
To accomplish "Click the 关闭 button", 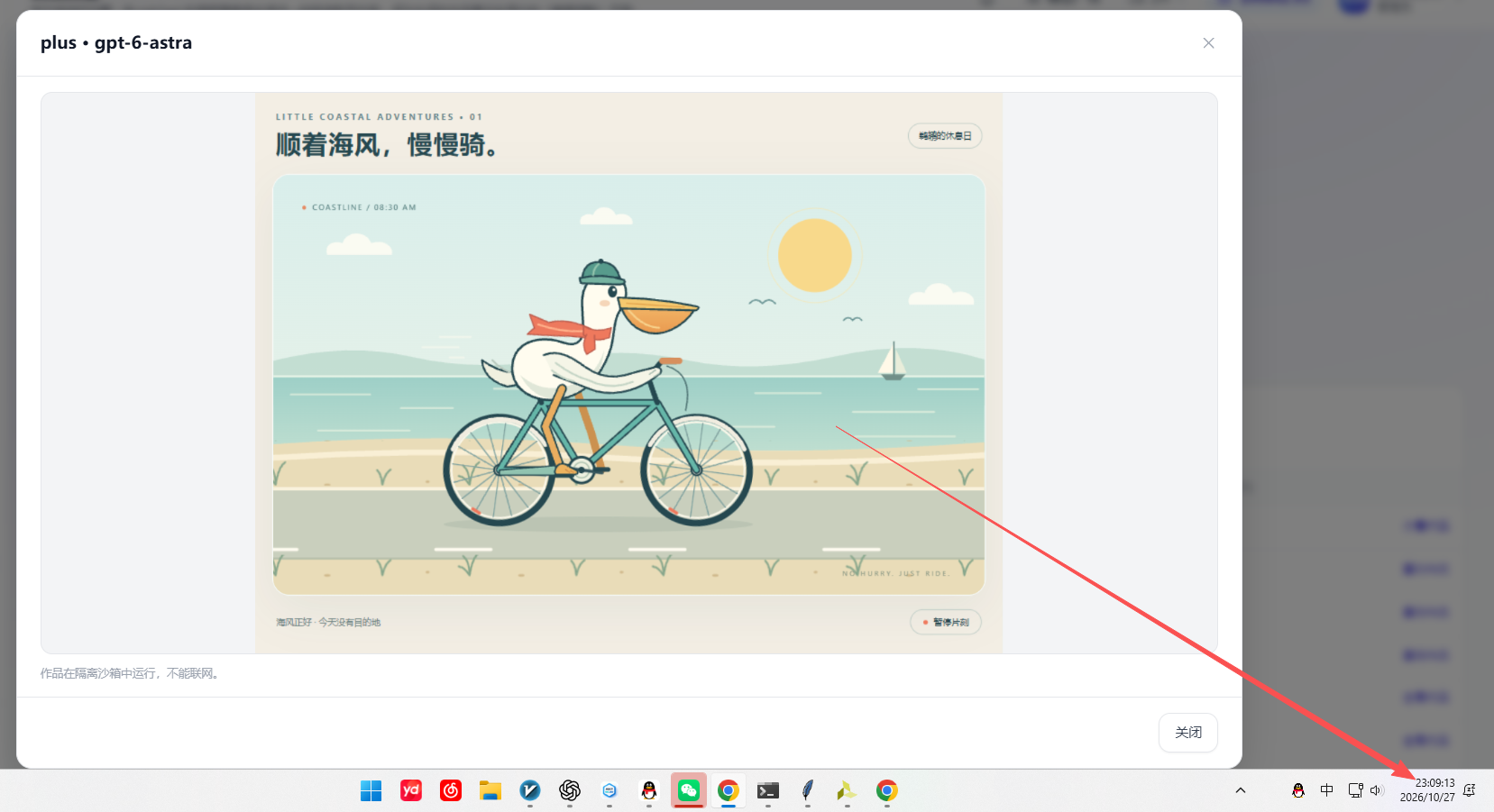I will [x=1187, y=733].
